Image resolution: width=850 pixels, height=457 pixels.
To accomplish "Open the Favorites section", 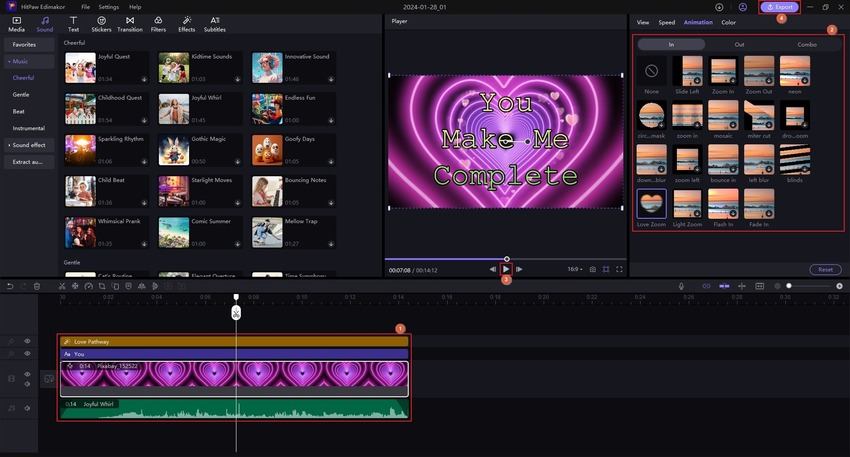I will (29, 44).
